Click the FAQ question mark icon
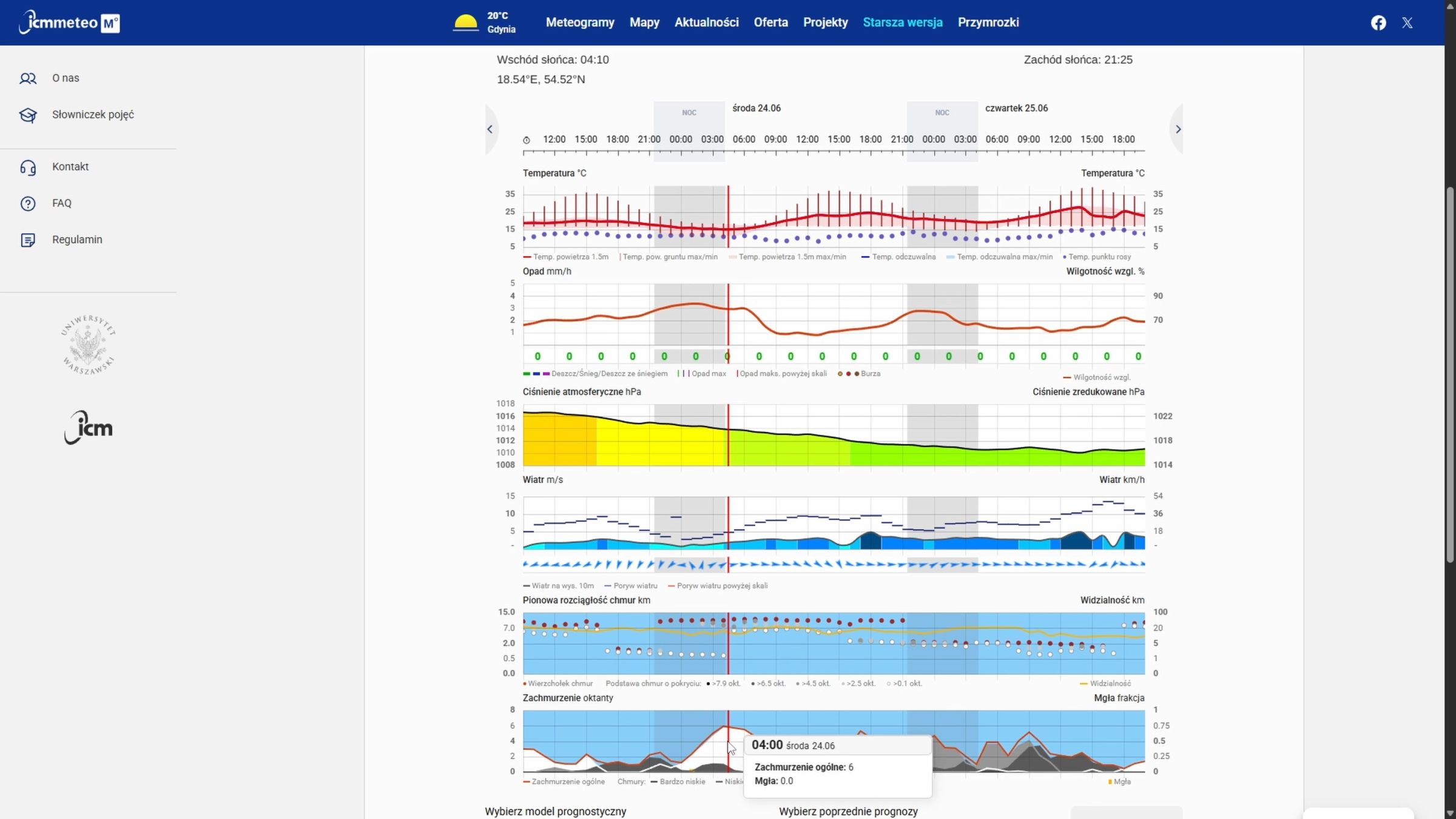 (28, 203)
